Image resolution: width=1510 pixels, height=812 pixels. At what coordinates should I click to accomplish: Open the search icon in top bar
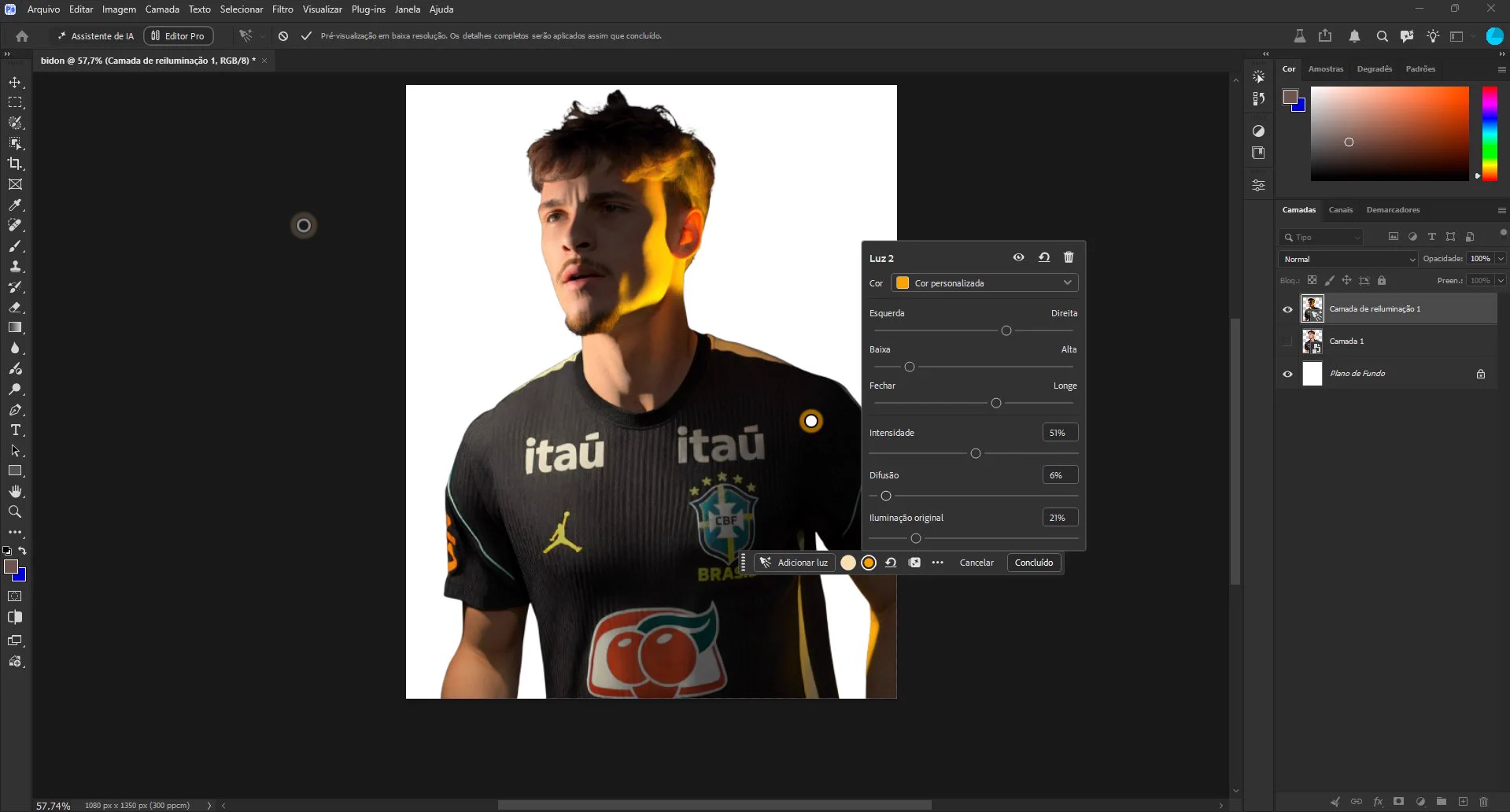tap(1382, 36)
